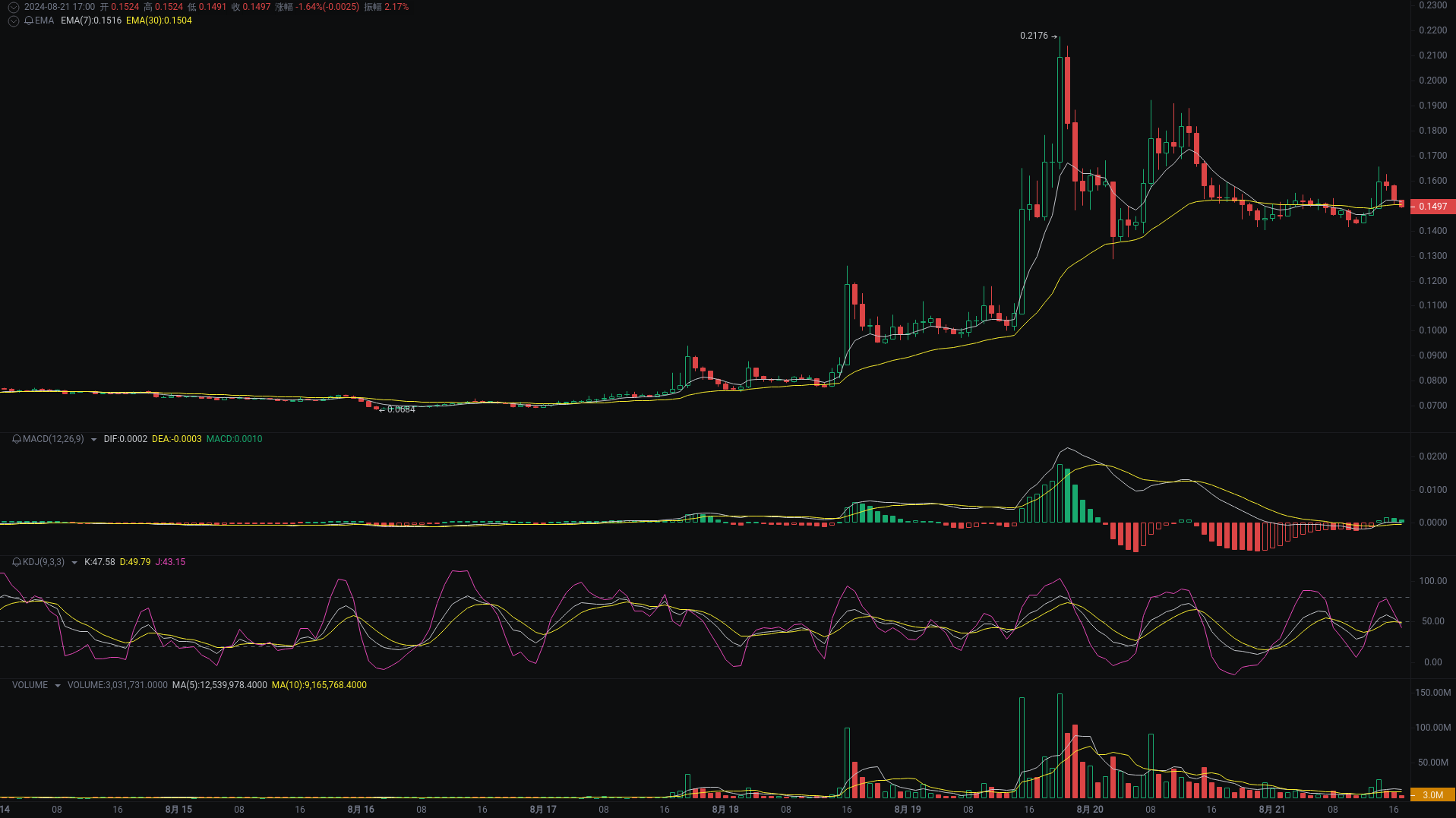
Task: Click the 2024-08-21 17:00 timestamp
Action: tap(59, 7)
